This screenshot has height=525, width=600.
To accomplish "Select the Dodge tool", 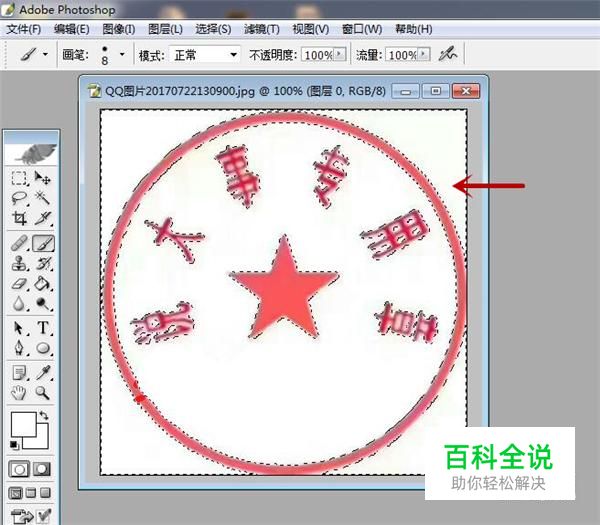I will click(42, 304).
